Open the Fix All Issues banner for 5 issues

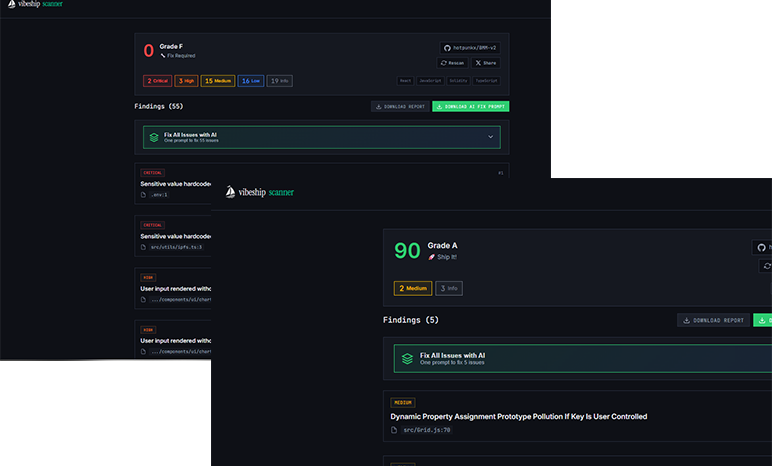point(583,359)
